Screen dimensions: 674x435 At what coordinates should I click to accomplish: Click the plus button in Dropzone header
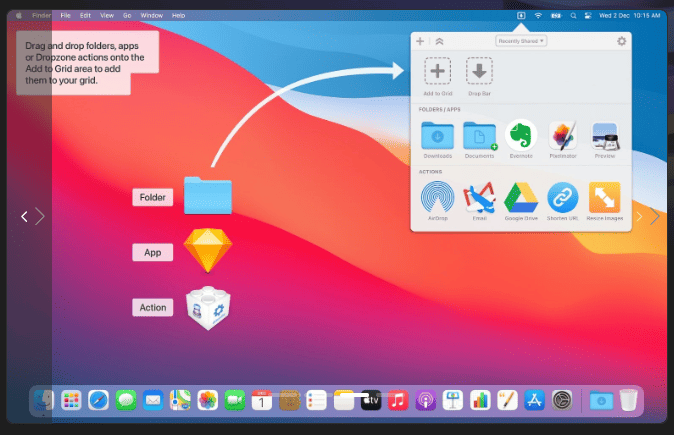(420, 41)
